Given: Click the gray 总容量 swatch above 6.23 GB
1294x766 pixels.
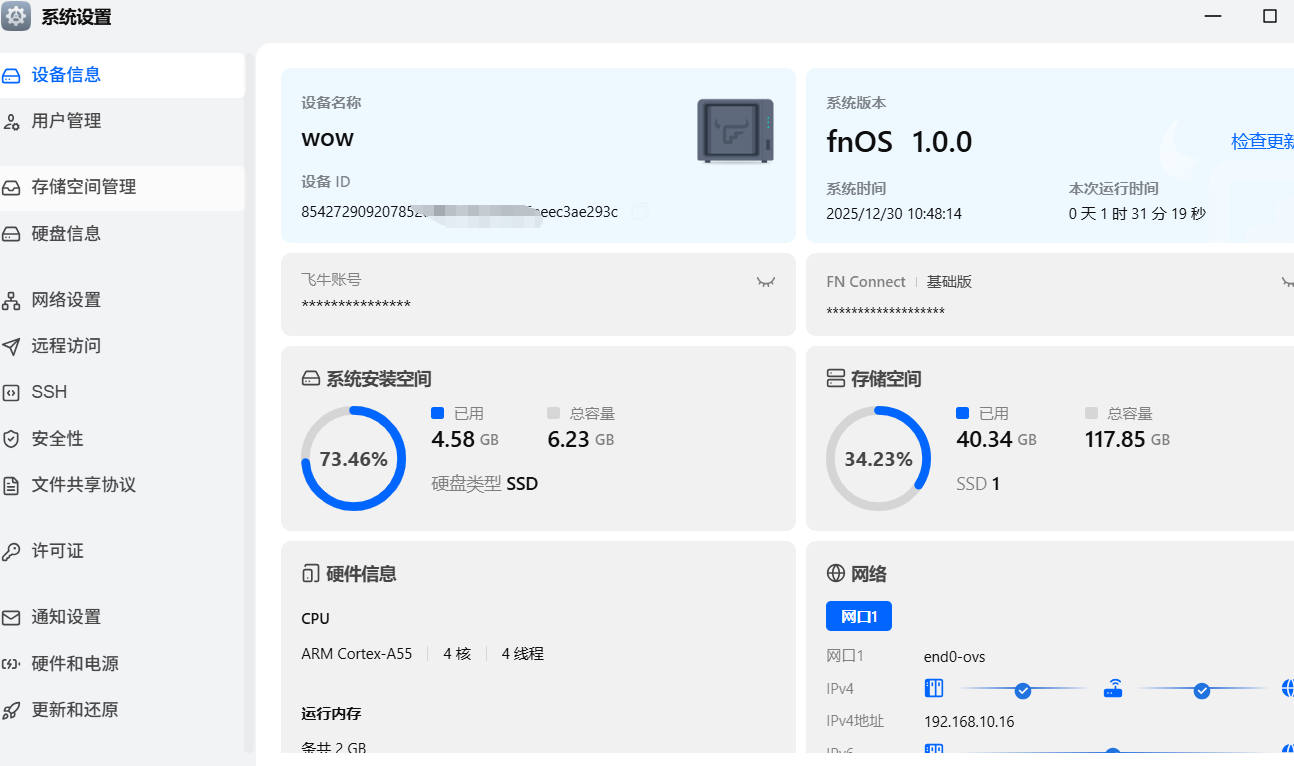Looking at the screenshot, I should (x=554, y=413).
